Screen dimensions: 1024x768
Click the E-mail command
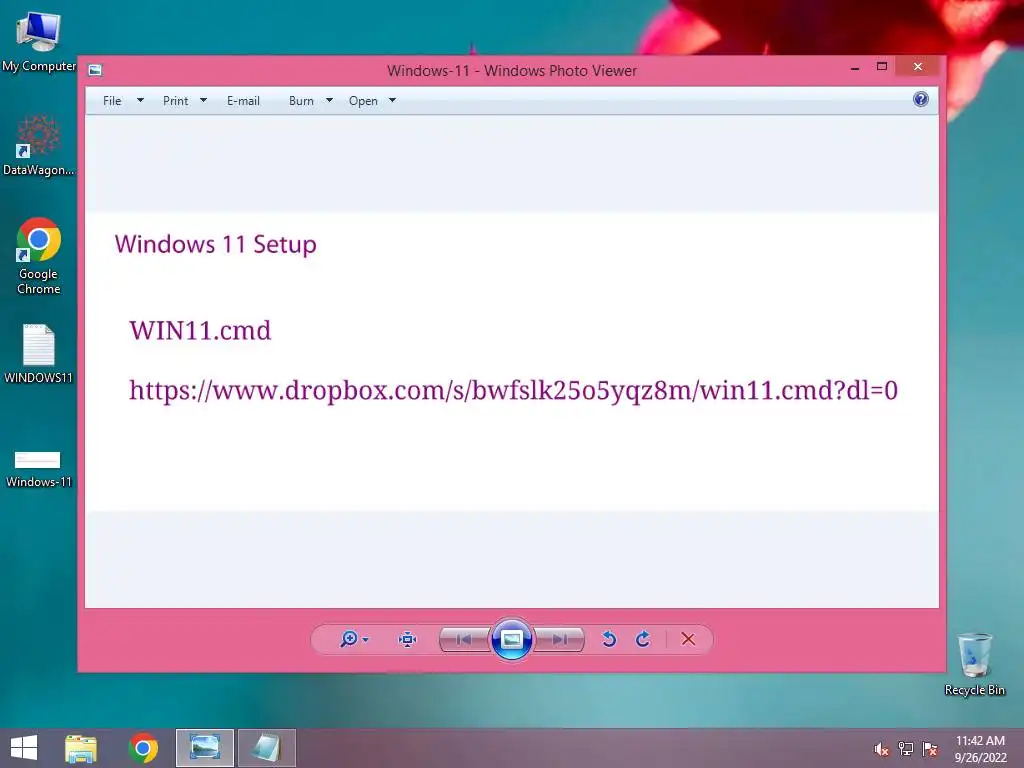pyautogui.click(x=243, y=101)
